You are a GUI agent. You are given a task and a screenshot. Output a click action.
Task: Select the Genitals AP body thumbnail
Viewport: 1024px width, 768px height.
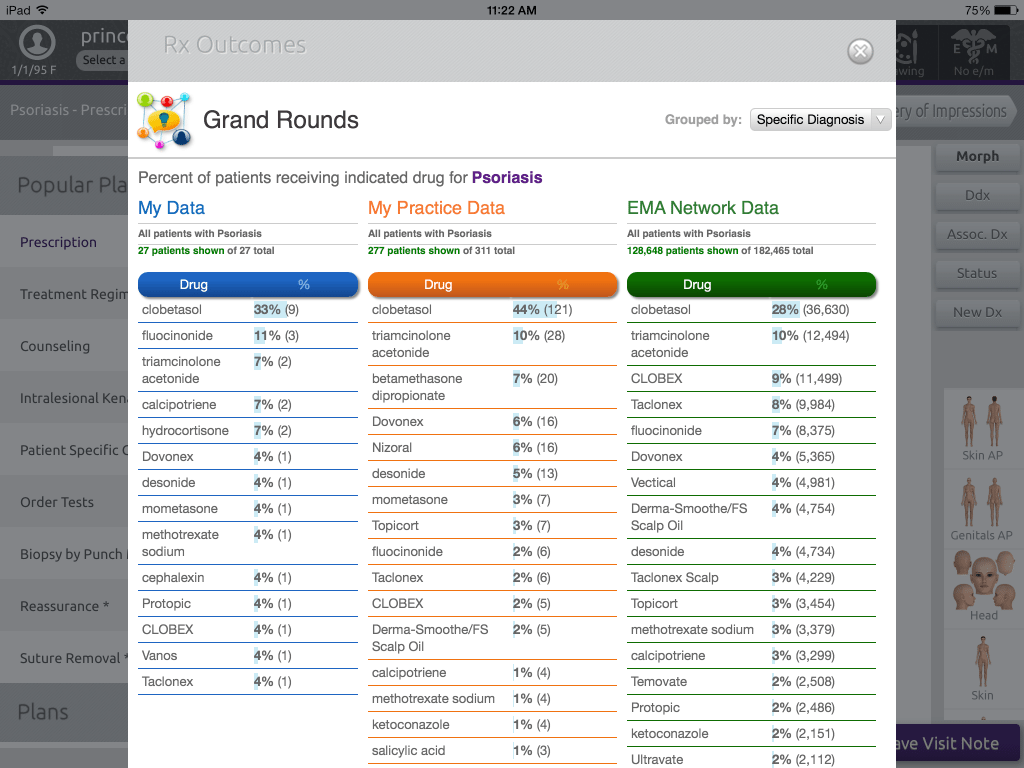point(982,509)
